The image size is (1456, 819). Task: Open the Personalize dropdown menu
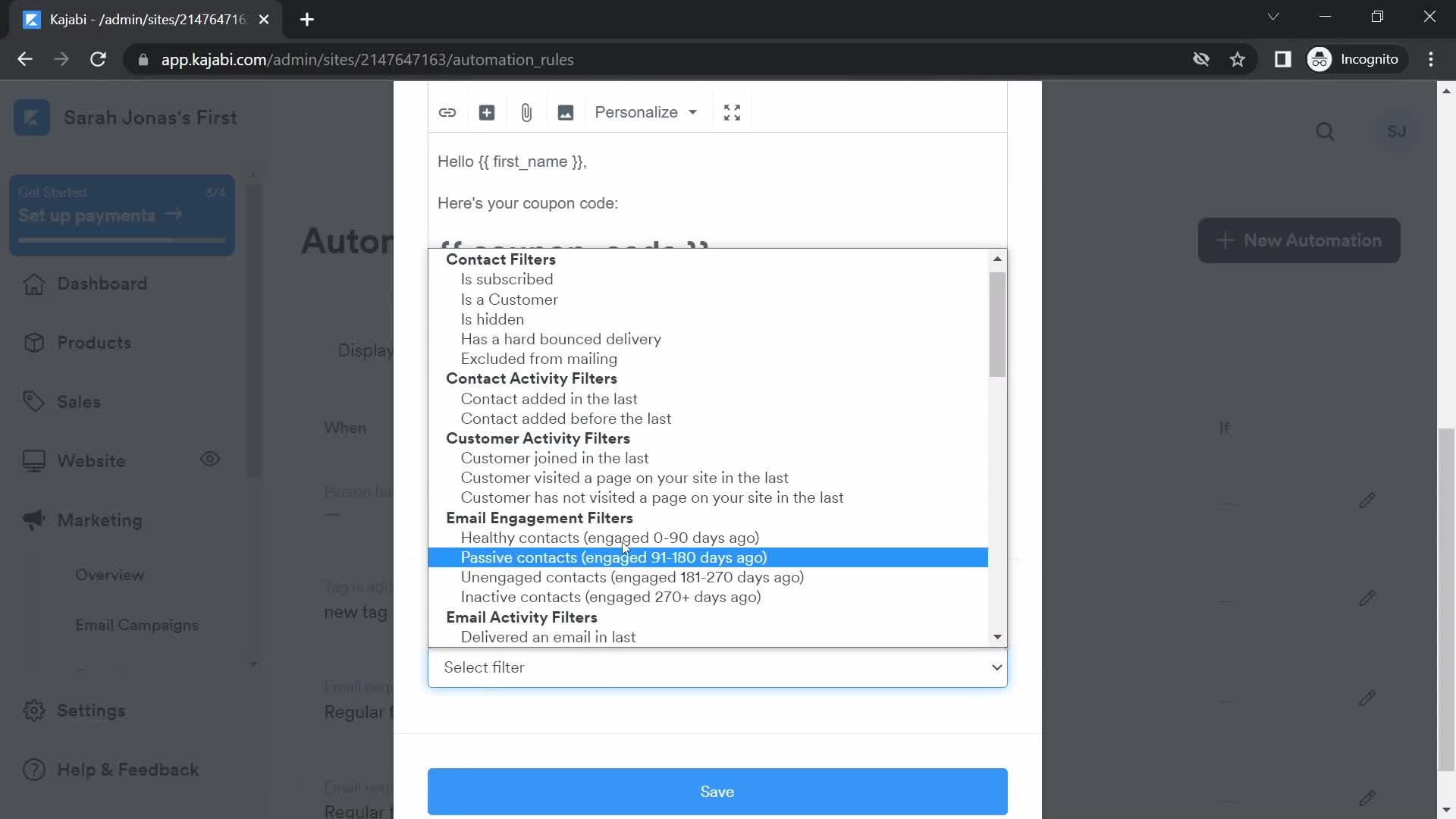click(x=645, y=112)
